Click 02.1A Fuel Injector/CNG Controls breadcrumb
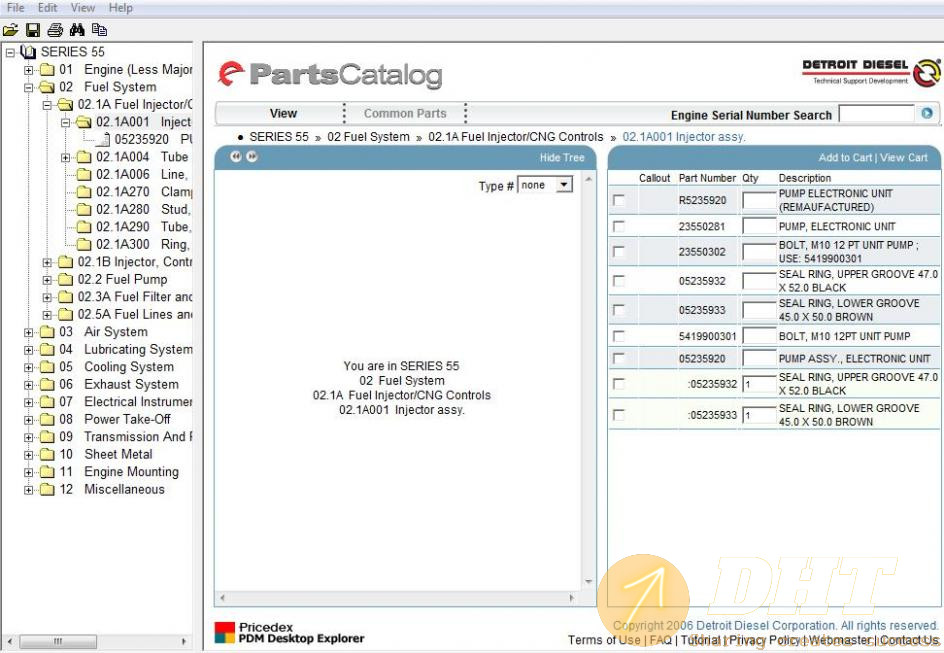This screenshot has width=944, height=653. click(515, 137)
